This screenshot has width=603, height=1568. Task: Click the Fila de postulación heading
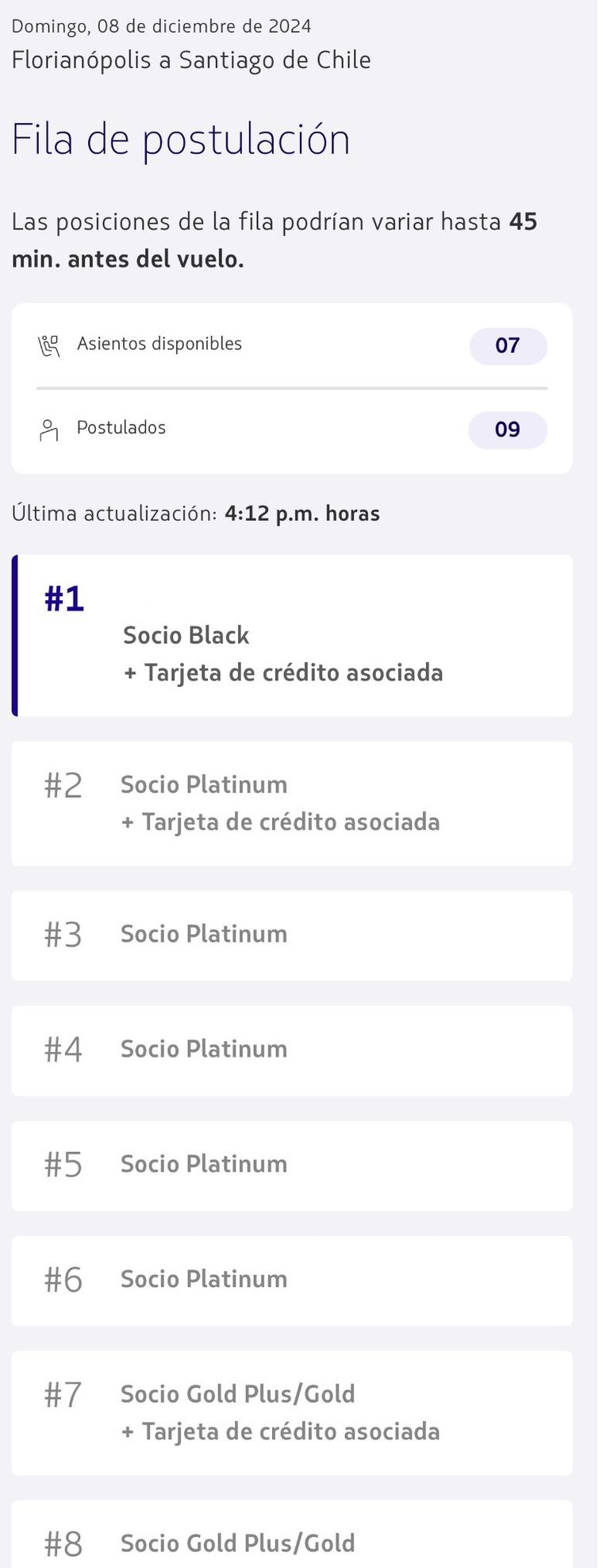(x=181, y=141)
